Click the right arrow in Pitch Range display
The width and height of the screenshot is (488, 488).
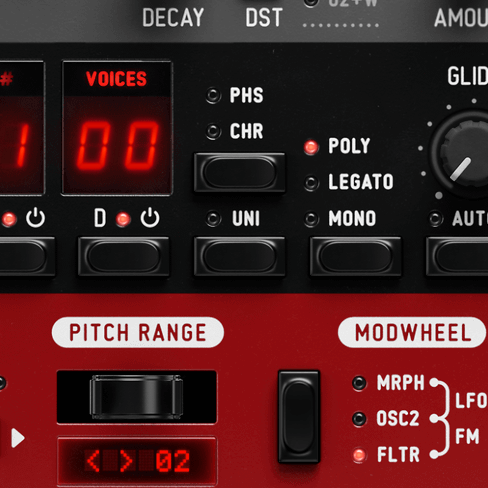pyautogui.click(x=126, y=461)
